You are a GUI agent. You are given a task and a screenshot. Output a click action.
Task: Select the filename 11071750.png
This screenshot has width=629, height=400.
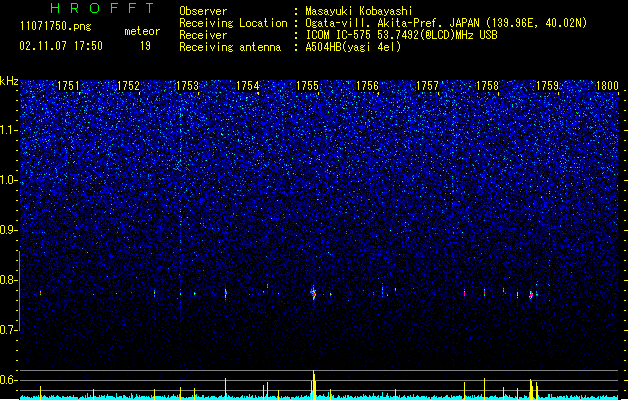click(x=55, y=26)
